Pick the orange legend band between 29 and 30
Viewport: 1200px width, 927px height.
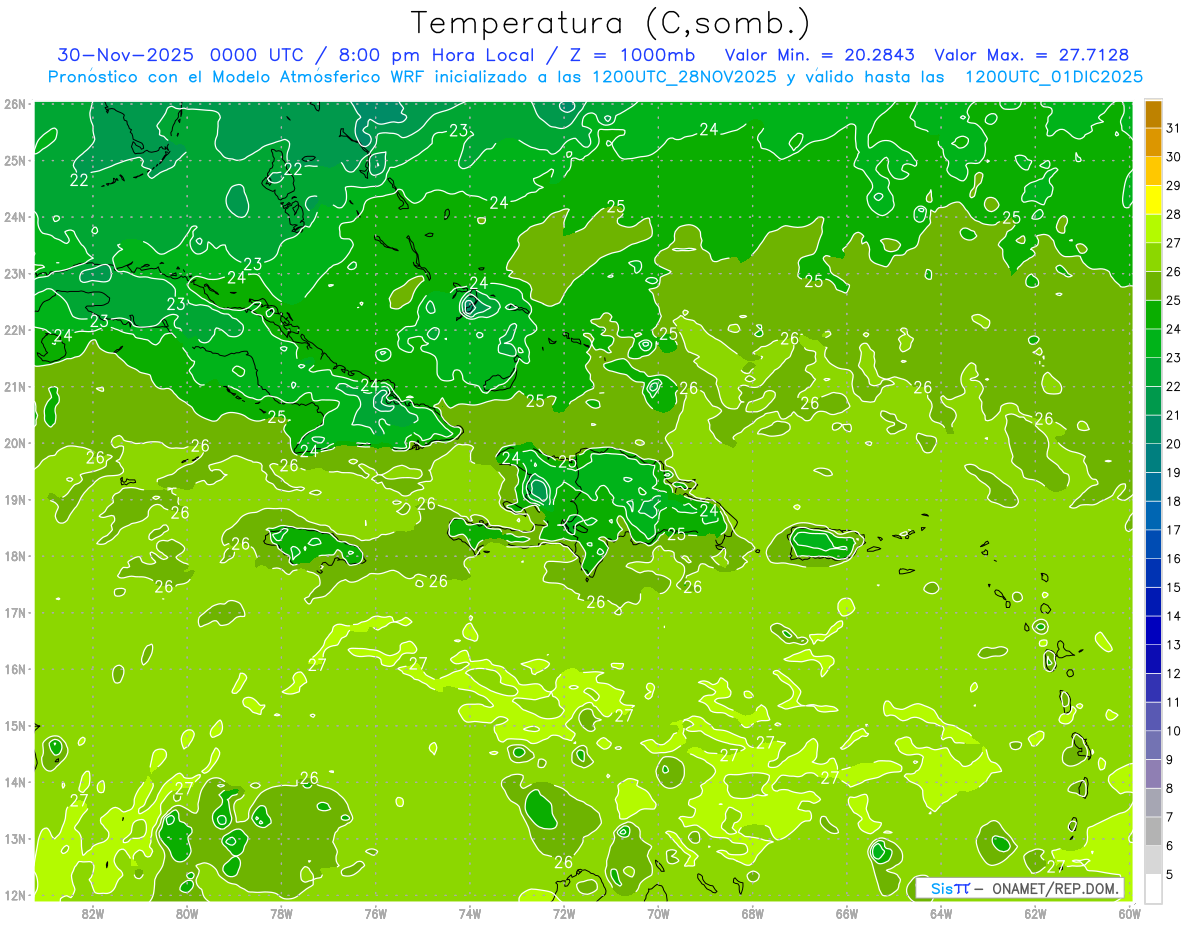1153,171
